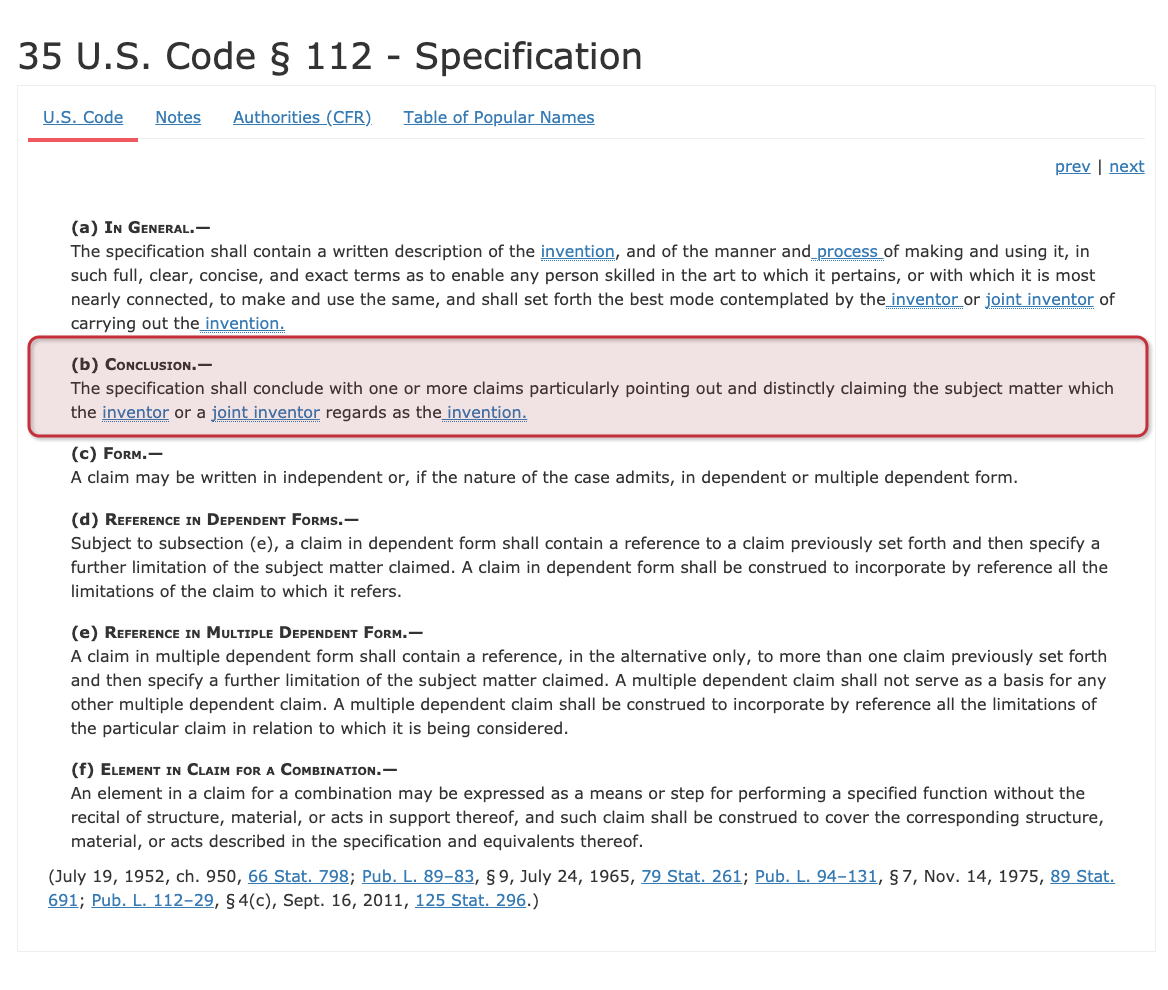
Task: Follow the 89 Stat. 691 citation link
Action: tap(1082, 875)
